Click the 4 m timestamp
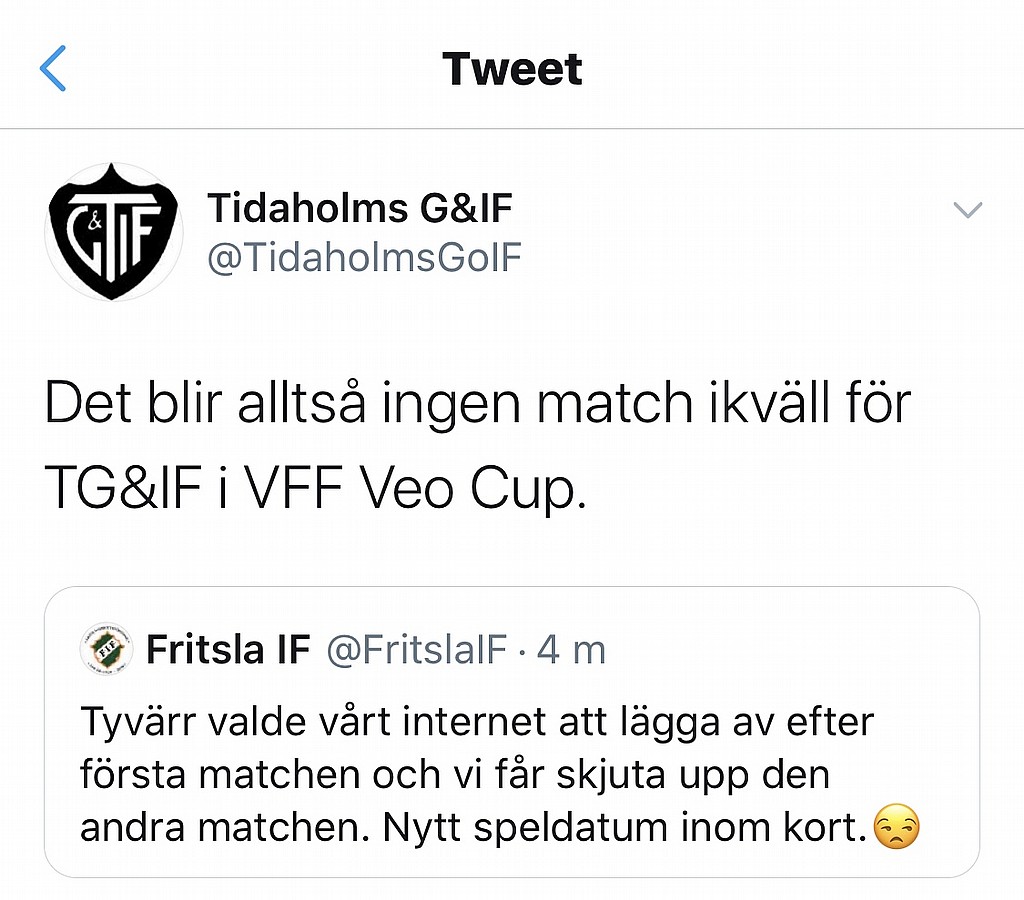Screen dimensions: 1024x900 (571, 650)
